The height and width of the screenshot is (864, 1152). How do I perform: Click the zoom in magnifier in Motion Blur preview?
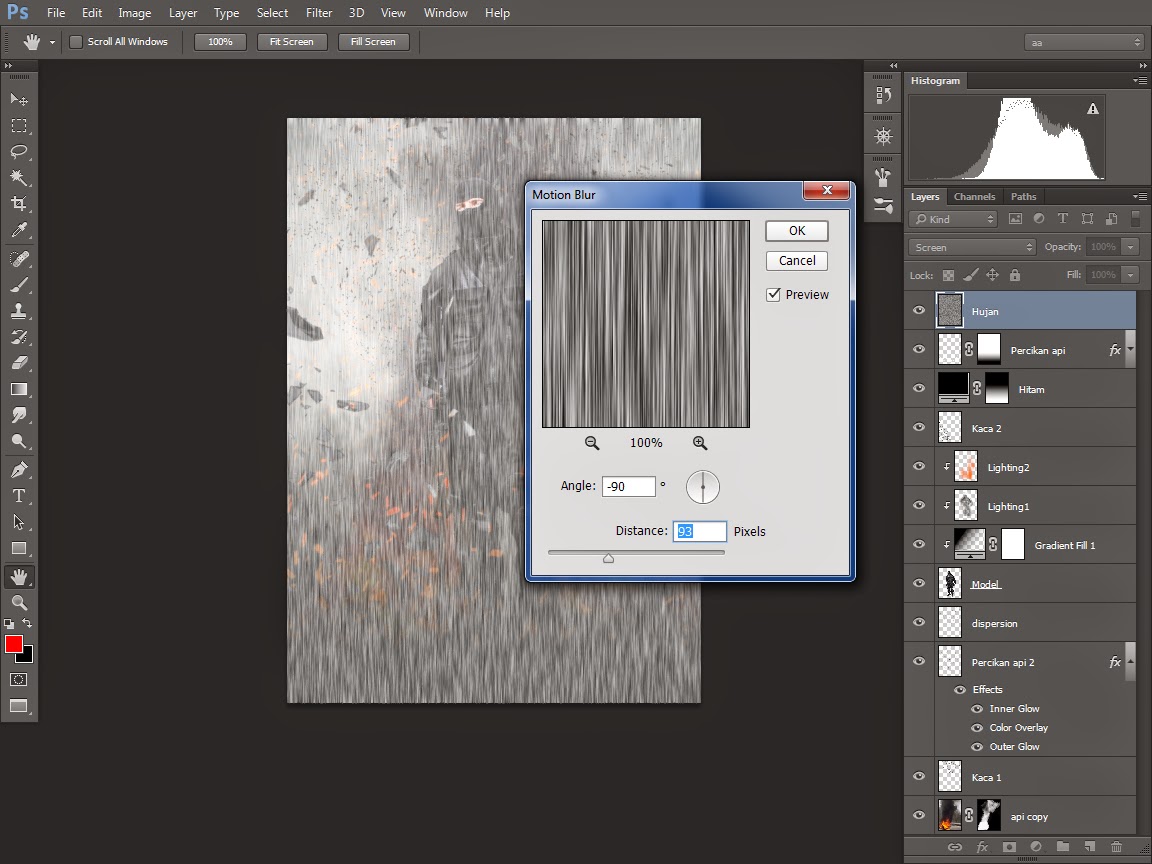coord(700,443)
